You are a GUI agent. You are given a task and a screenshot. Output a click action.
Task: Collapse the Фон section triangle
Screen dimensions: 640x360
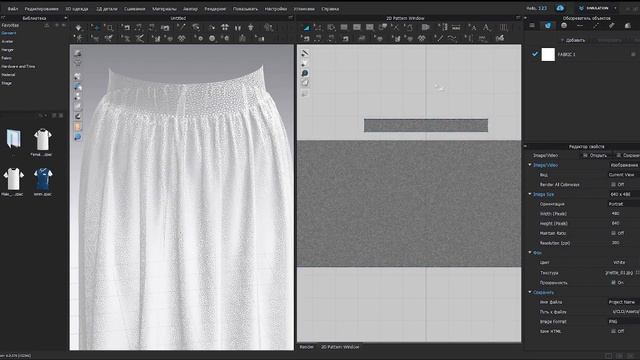coord(530,253)
